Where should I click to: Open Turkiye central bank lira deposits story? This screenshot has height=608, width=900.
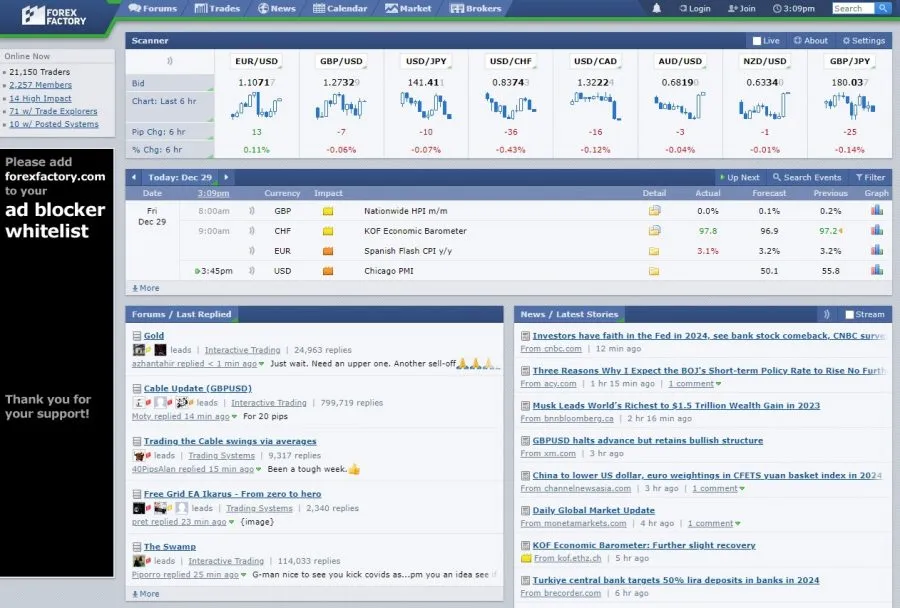[x=676, y=580]
